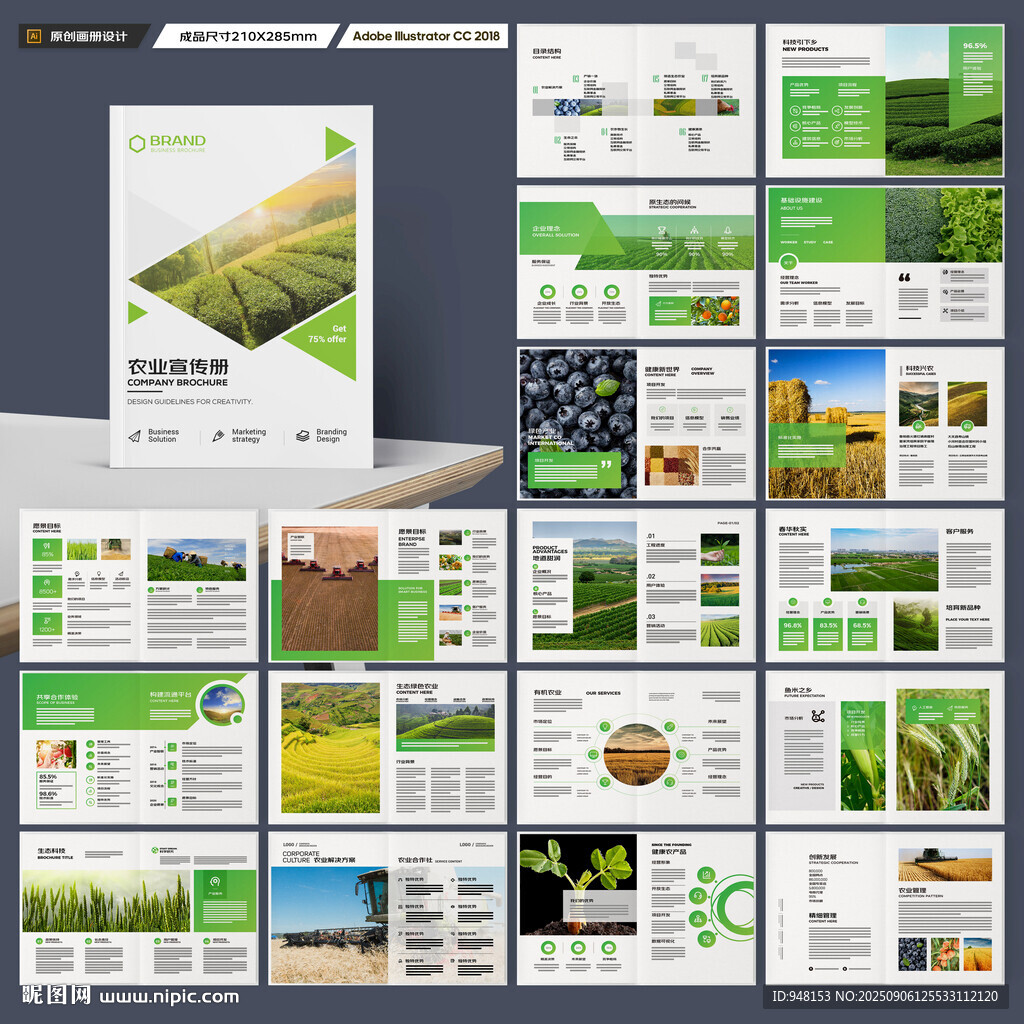1024x1024 pixels.
Task: Click the green 1200+ square icon
Action: click(x=47, y=624)
